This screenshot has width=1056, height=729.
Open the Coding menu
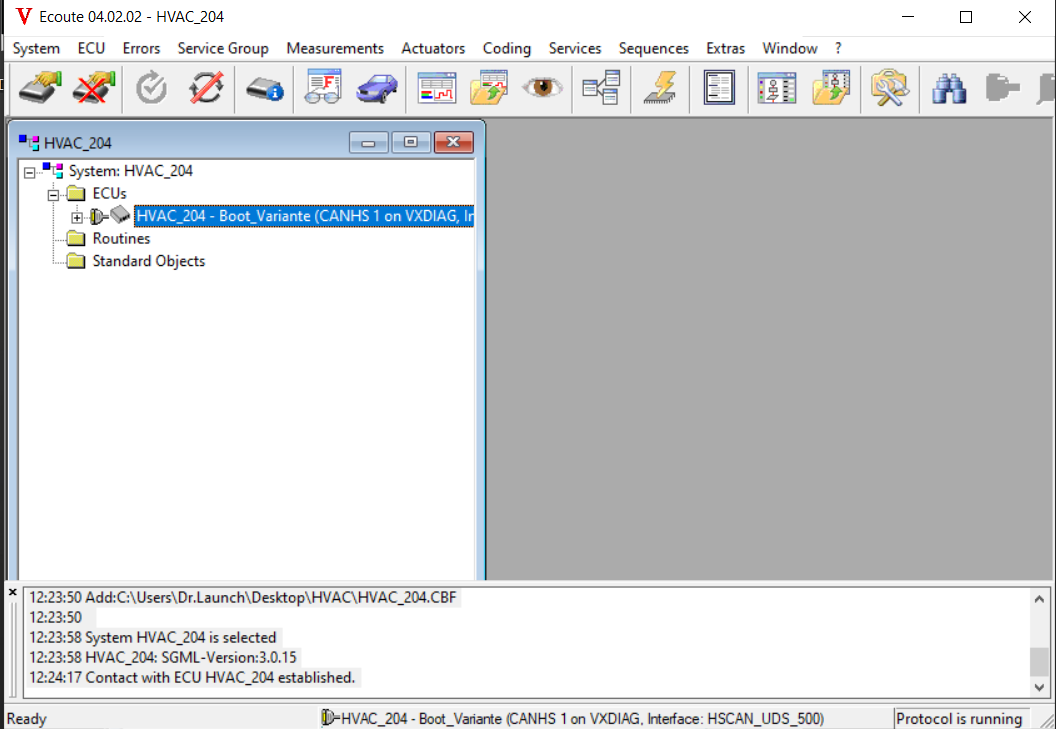[x=506, y=49]
